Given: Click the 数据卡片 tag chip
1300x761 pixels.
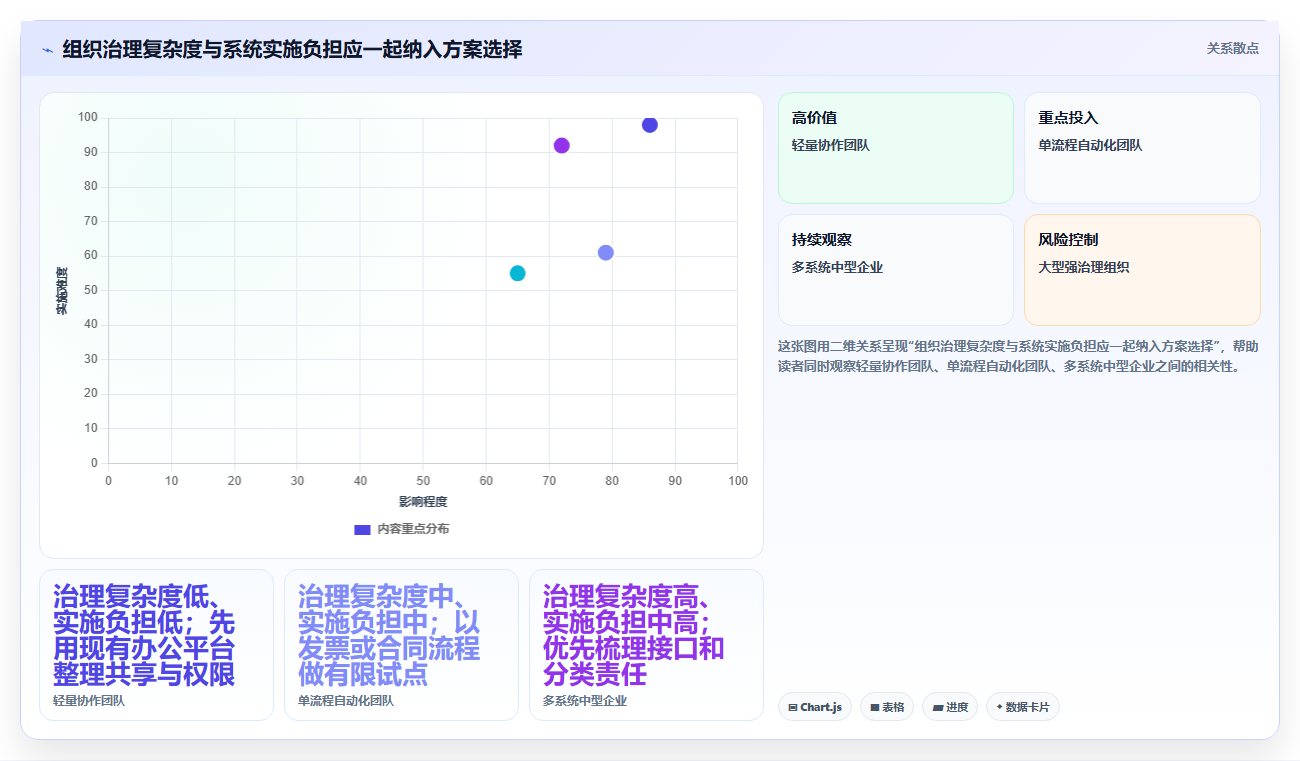Looking at the screenshot, I should (x=1022, y=707).
